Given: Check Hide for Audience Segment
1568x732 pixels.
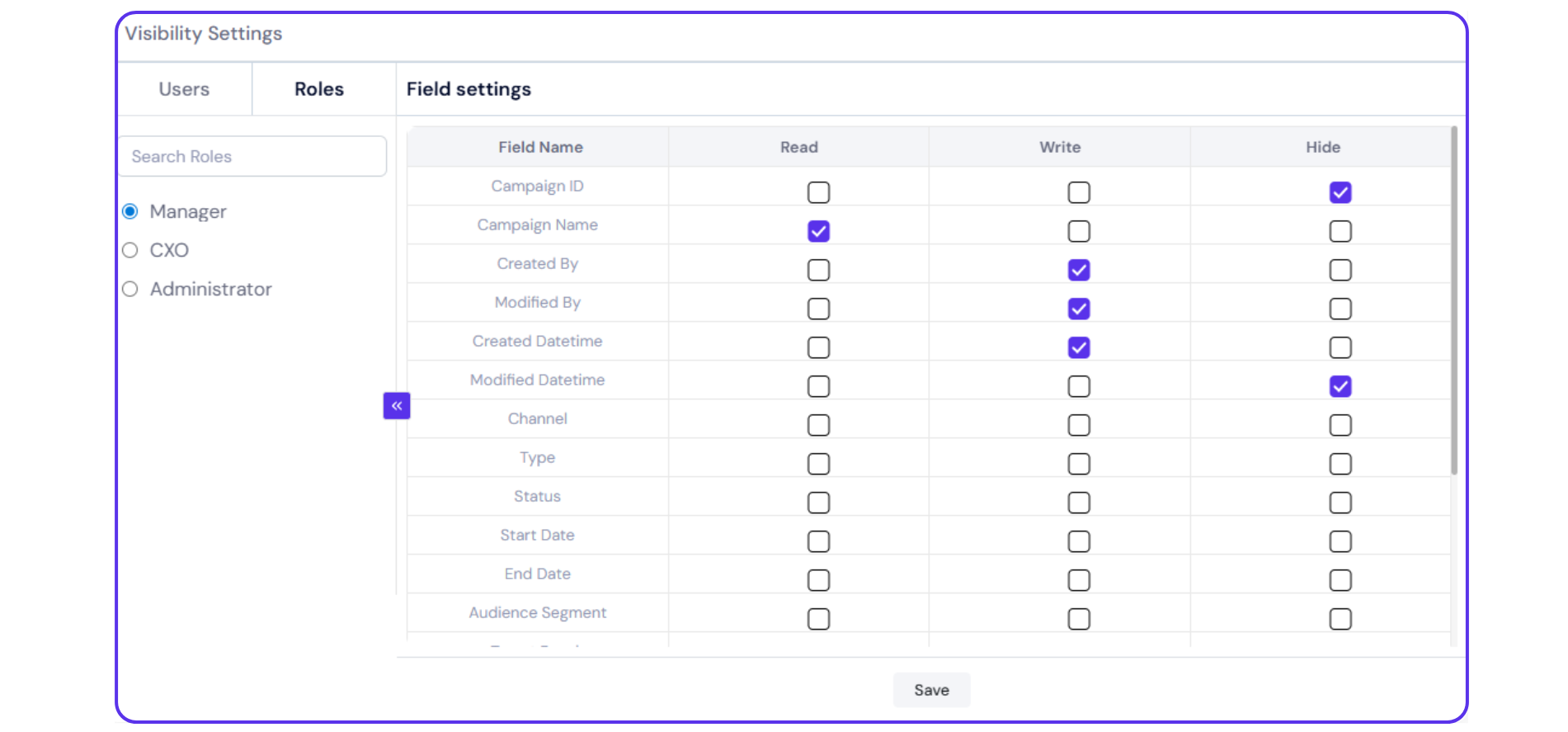Looking at the screenshot, I should tap(1340, 619).
